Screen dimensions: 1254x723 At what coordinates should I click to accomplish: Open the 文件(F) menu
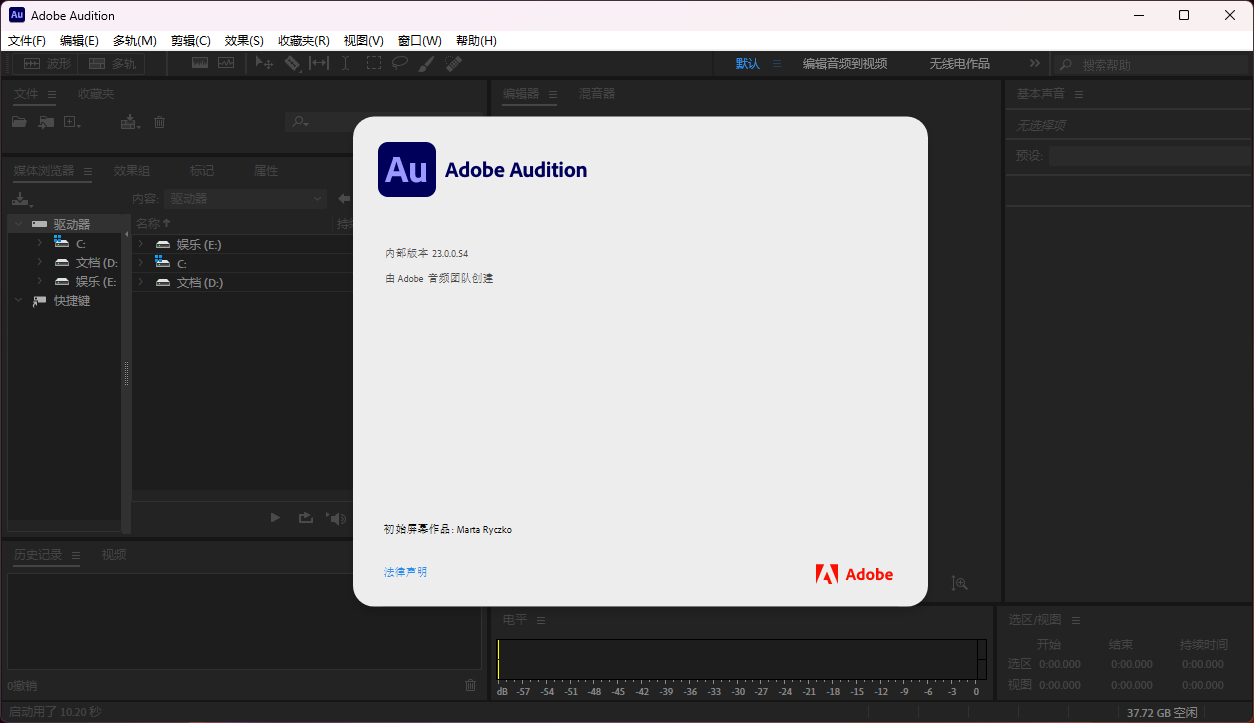click(x=27, y=41)
